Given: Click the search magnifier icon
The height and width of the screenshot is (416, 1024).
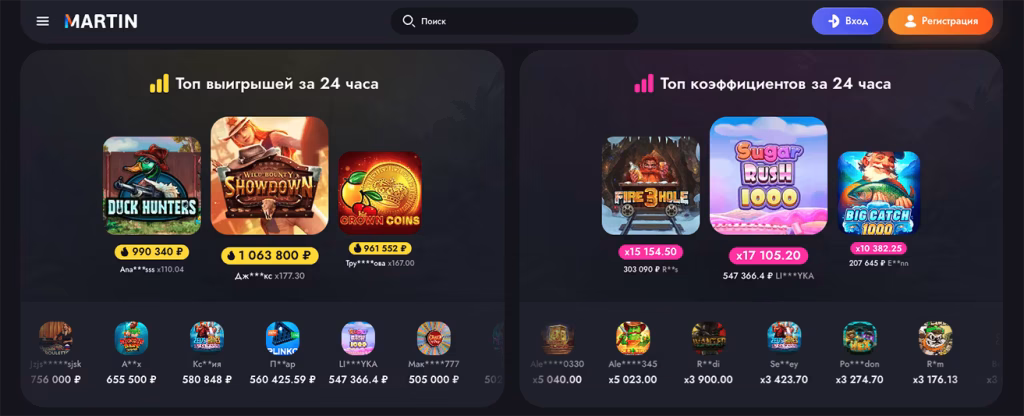Looking at the screenshot, I should pyautogui.click(x=408, y=21).
